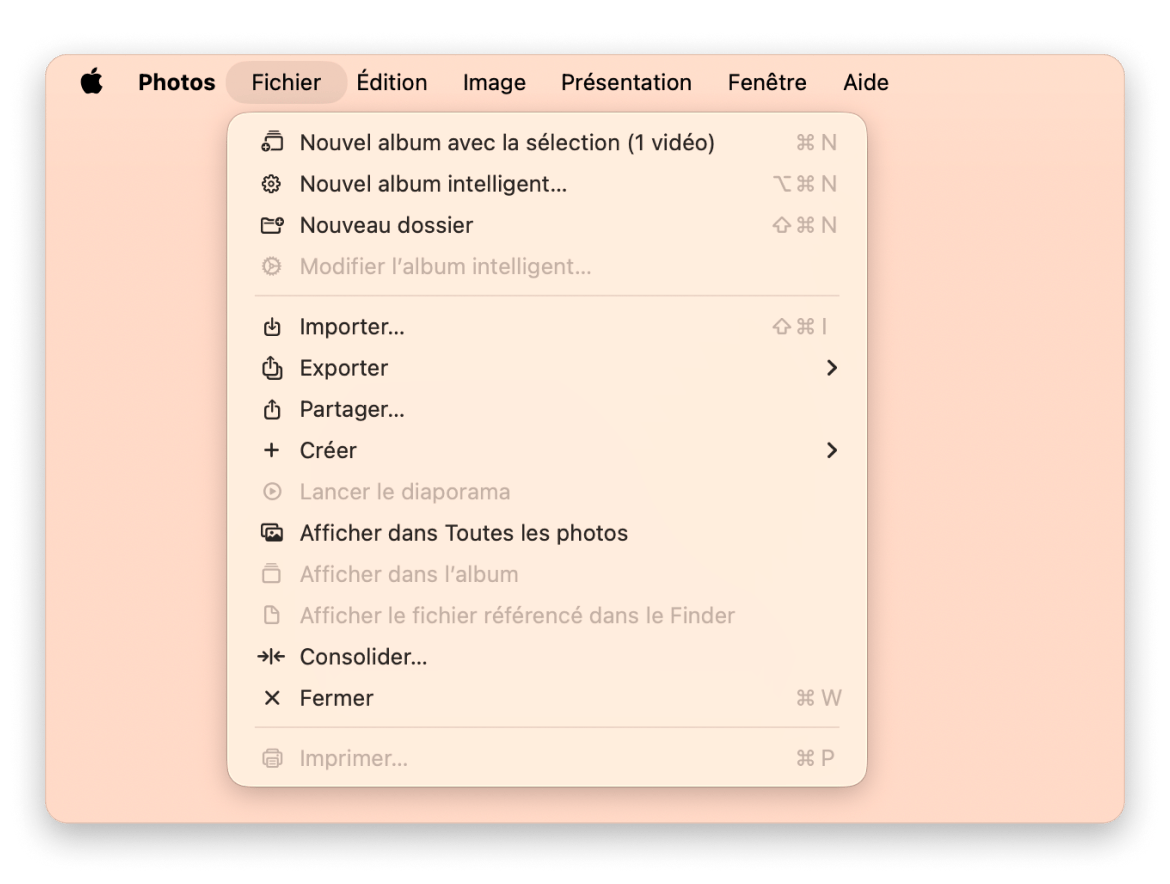Click the new folder icon
Image resolution: width=1170 pixels, height=884 pixels.
click(272, 225)
